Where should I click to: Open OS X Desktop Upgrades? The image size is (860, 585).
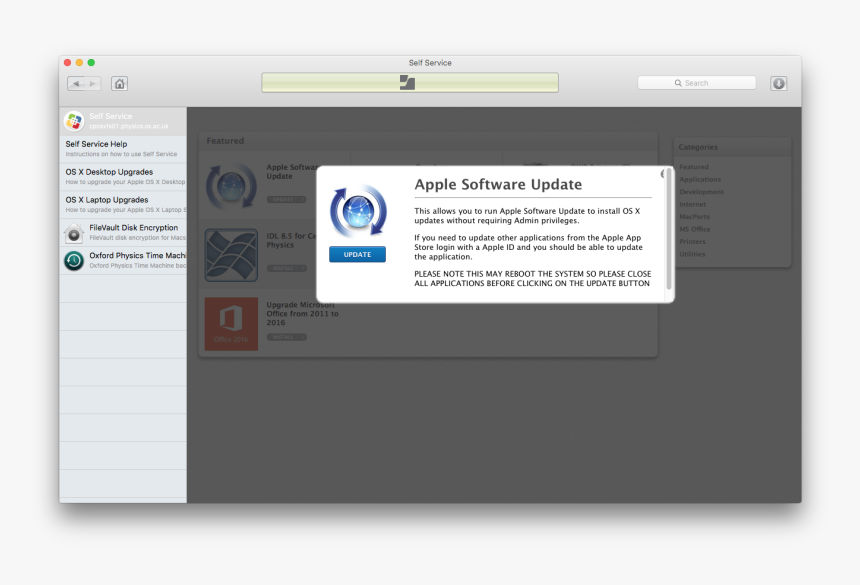123,177
